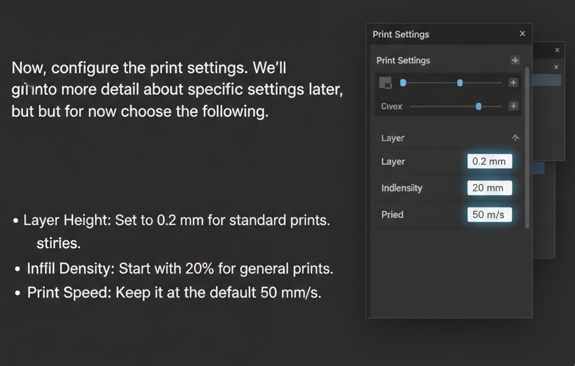The image size is (575, 366).
Task: Click the Pried row label
Action: coord(392,215)
